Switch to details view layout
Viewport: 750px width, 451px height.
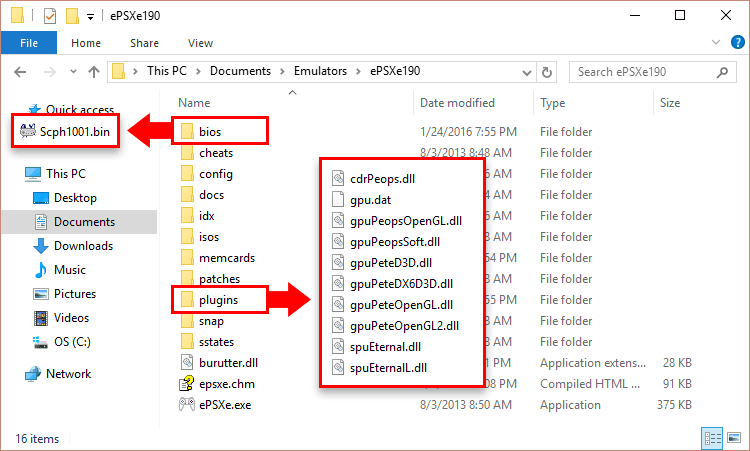tap(713, 438)
